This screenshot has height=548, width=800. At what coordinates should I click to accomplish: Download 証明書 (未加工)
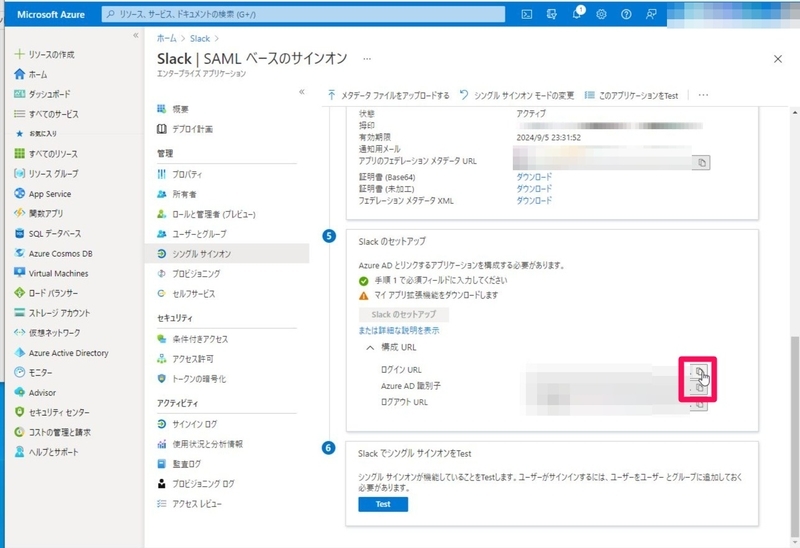click(x=534, y=189)
